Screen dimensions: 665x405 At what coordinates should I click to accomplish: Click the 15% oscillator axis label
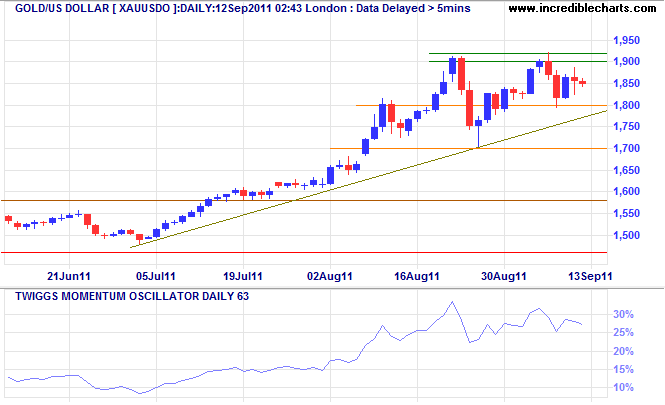(623, 370)
